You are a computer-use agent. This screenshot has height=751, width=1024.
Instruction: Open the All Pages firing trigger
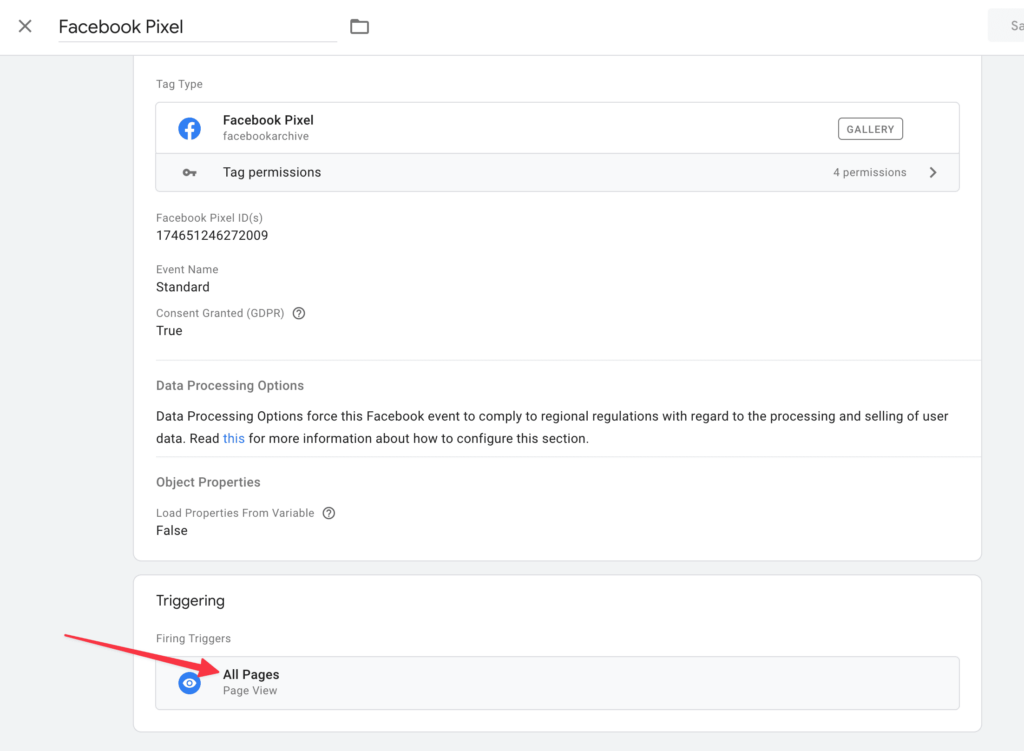coord(557,683)
